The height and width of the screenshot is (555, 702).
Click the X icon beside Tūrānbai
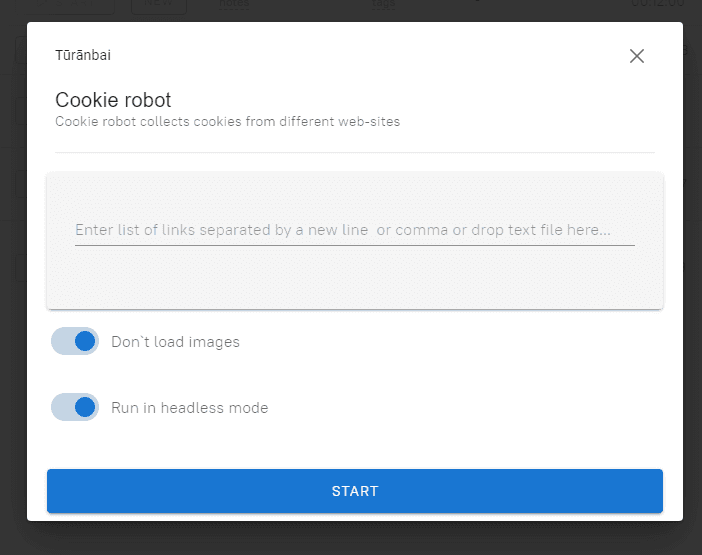tap(637, 56)
